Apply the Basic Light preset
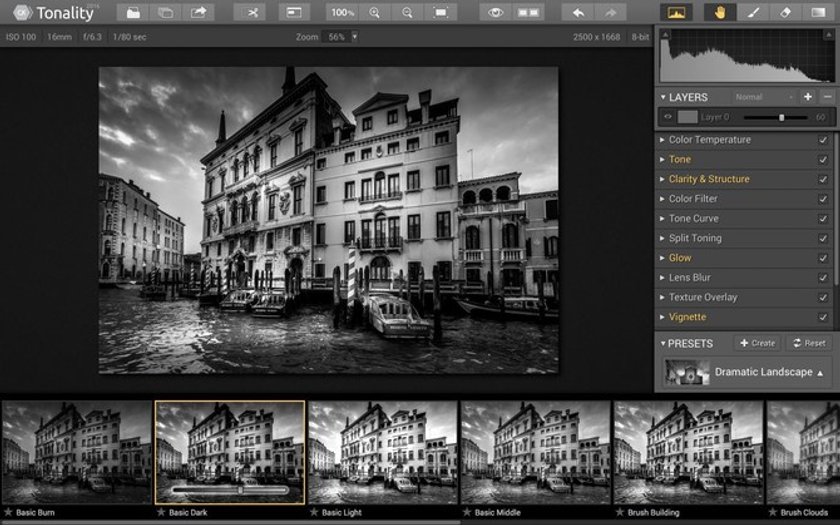 [x=382, y=453]
